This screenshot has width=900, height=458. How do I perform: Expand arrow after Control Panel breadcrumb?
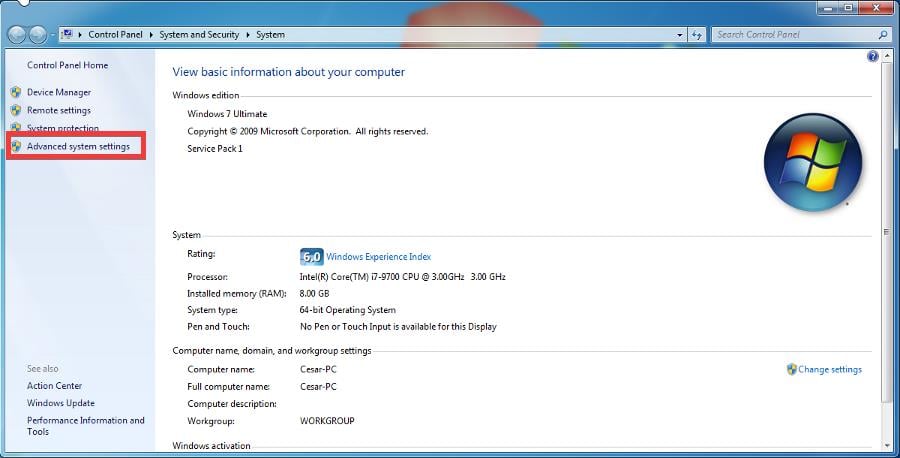151,35
